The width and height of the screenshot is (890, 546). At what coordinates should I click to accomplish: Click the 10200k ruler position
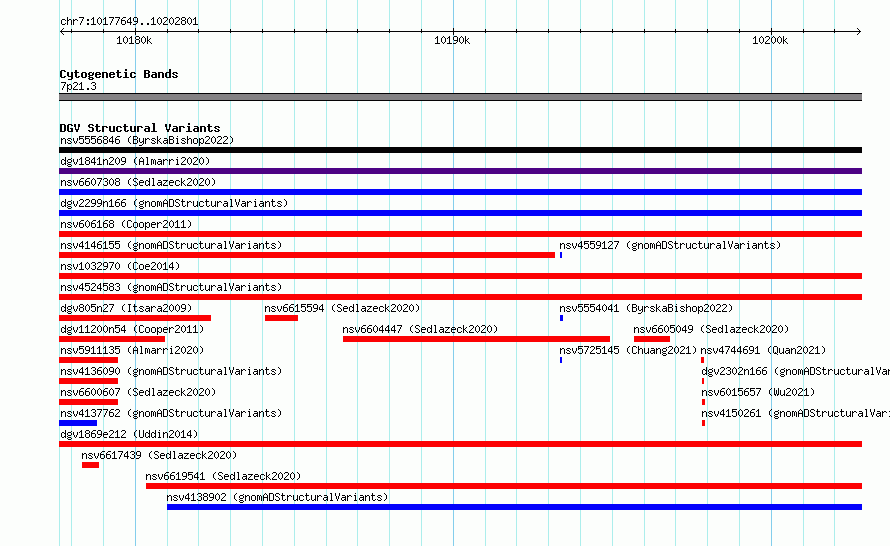pyautogui.click(x=770, y=40)
